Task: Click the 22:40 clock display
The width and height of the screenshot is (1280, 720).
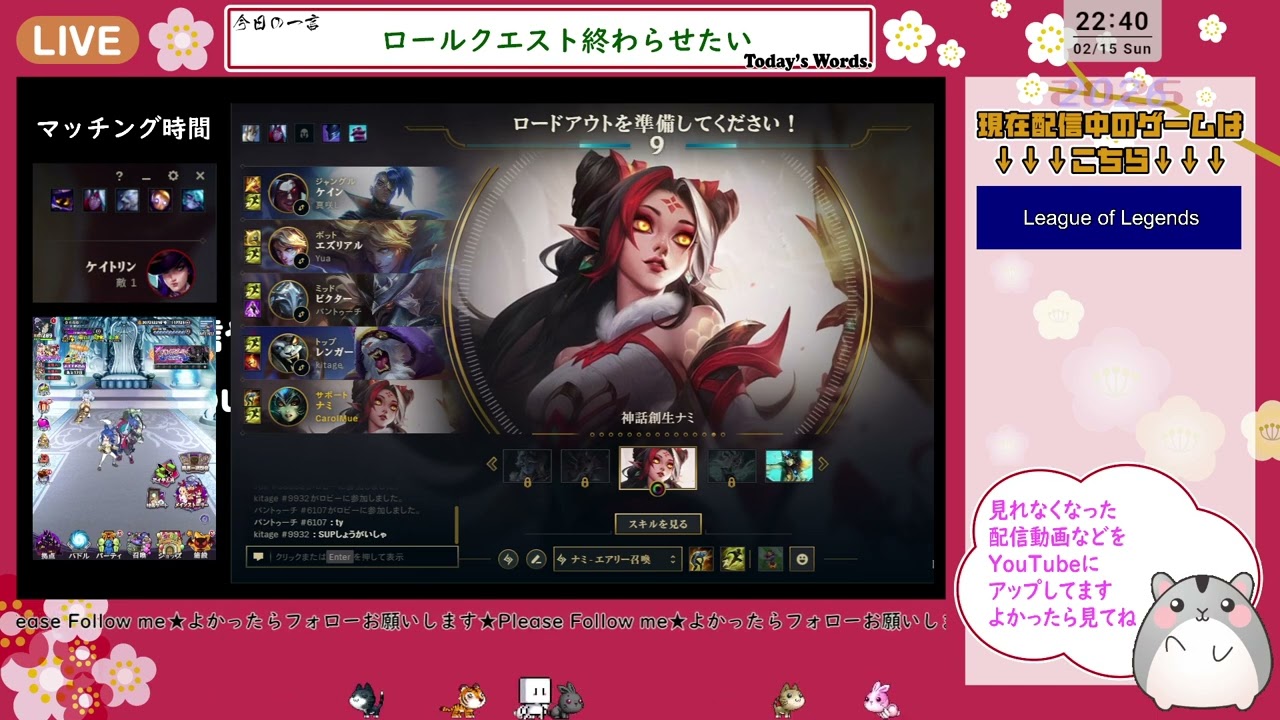Action: pyautogui.click(x=1111, y=22)
